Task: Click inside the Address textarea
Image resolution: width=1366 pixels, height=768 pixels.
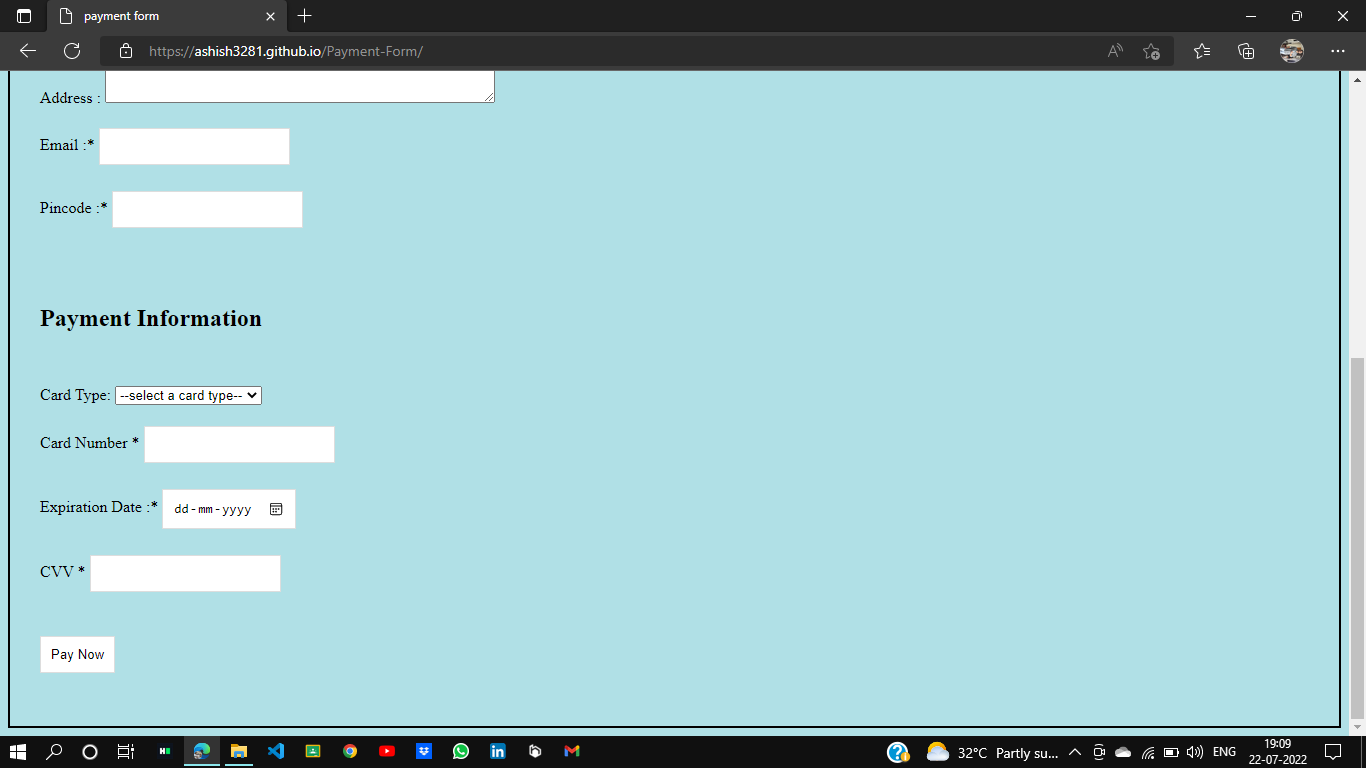Action: pyautogui.click(x=300, y=86)
